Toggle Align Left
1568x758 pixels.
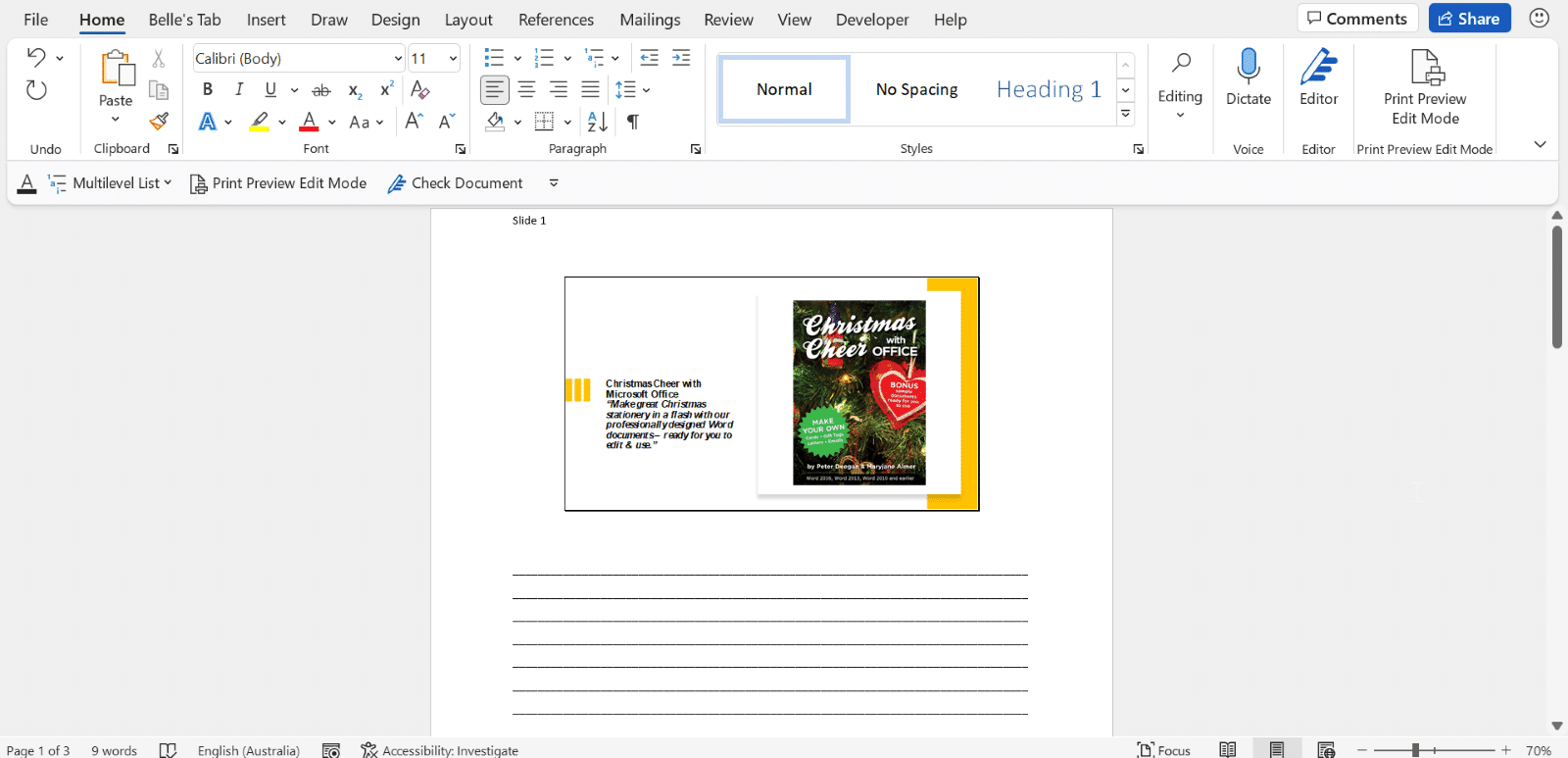[495, 90]
